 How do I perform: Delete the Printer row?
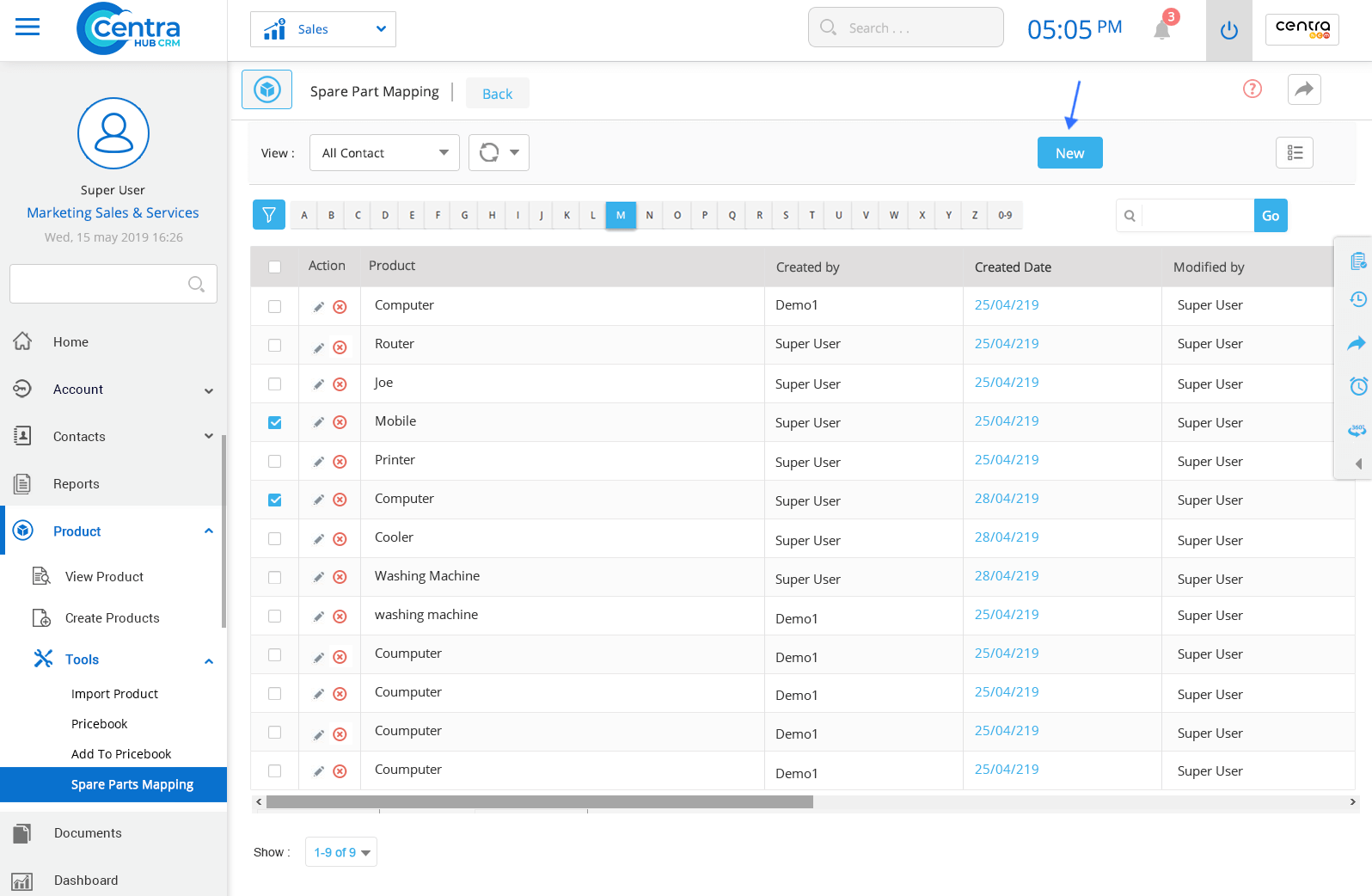click(340, 462)
